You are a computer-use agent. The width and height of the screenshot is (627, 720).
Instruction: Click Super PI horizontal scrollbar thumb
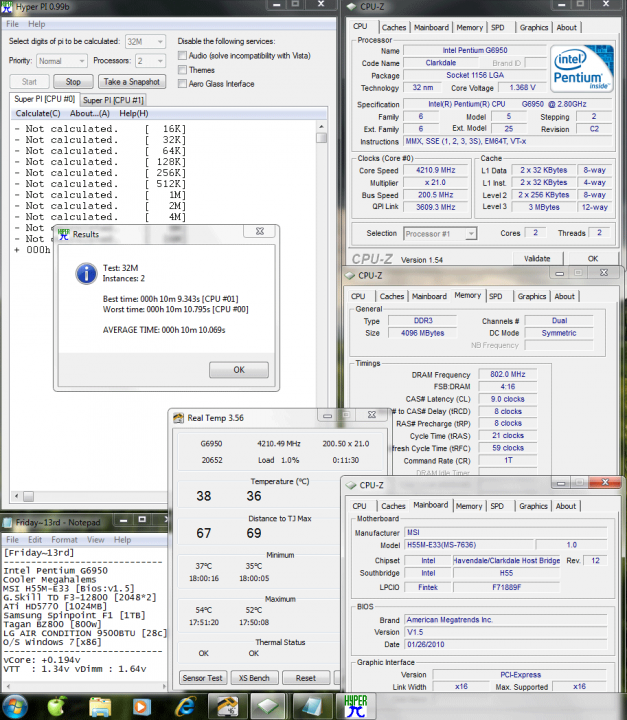28,496
